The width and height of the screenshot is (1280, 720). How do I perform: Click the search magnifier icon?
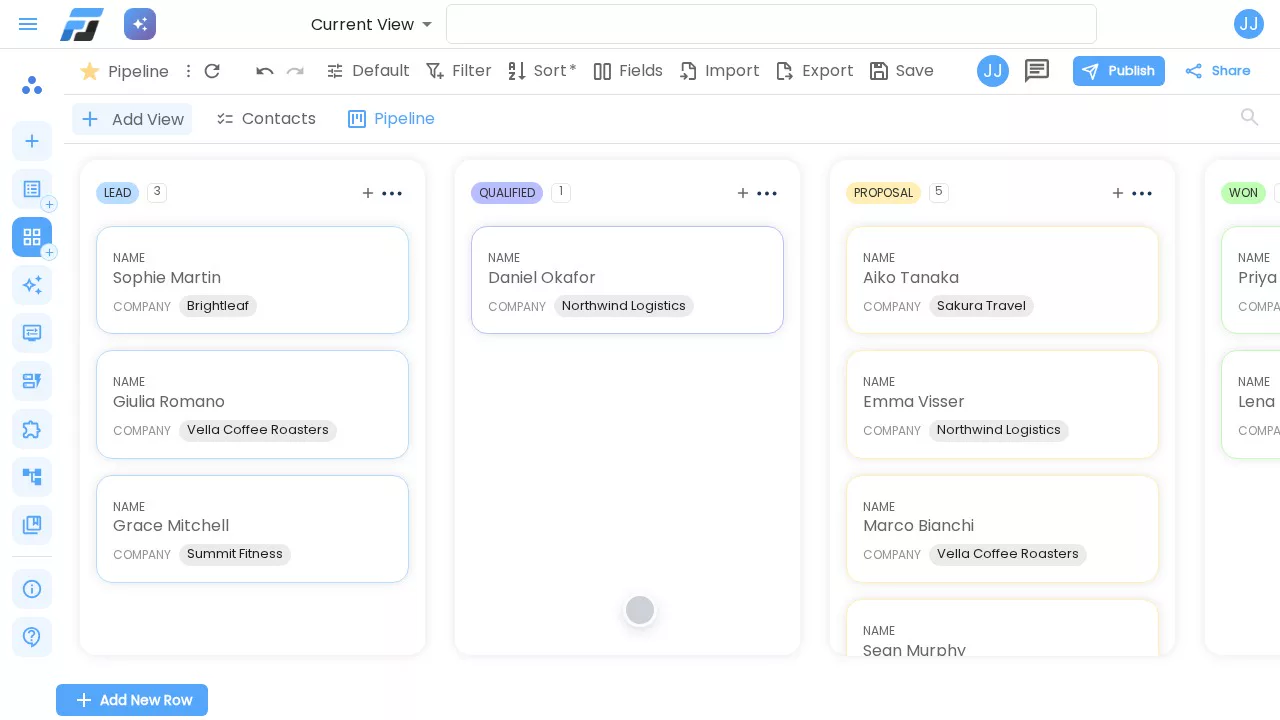click(x=1249, y=117)
